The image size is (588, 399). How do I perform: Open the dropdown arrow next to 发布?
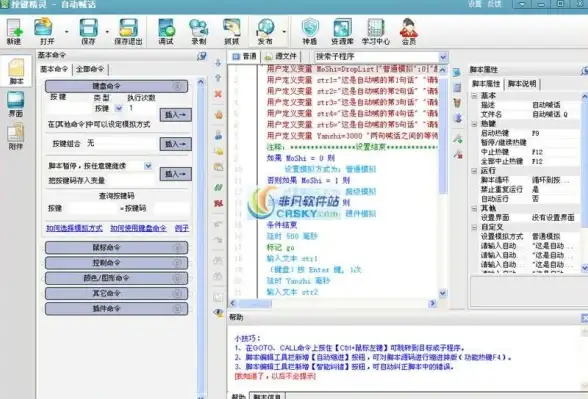pos(284,32)
